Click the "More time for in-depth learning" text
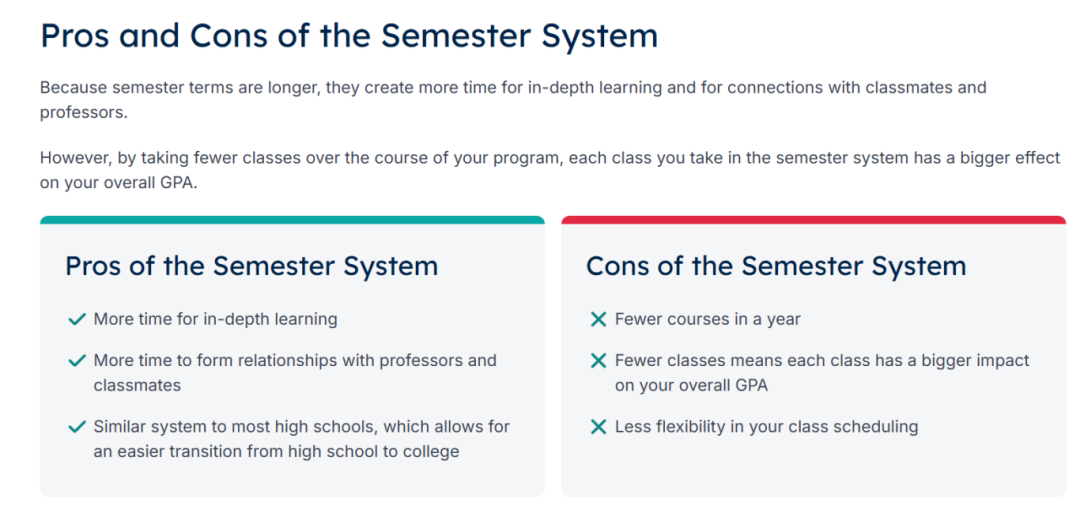Image resolution: width=1080 pixels, height=517 pixels. (215, 320)
